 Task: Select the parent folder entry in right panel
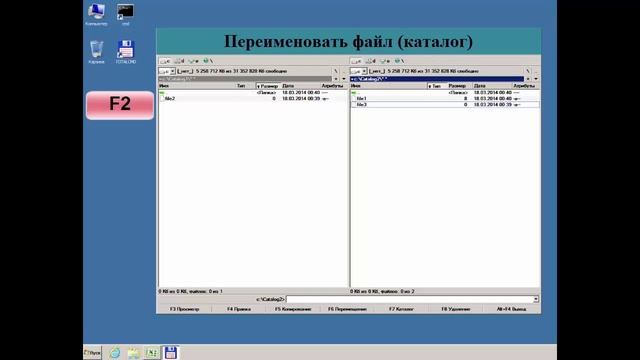pos(445,93)
